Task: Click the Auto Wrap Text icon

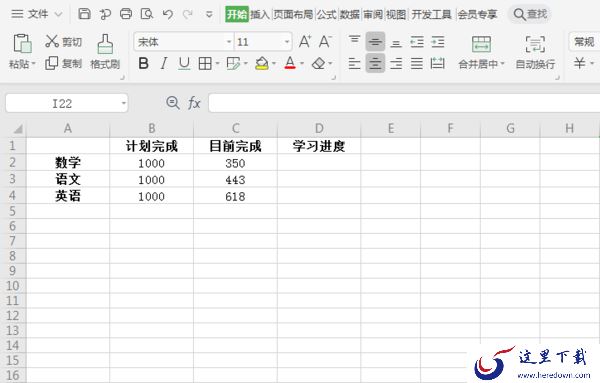Action: point(535,44)
